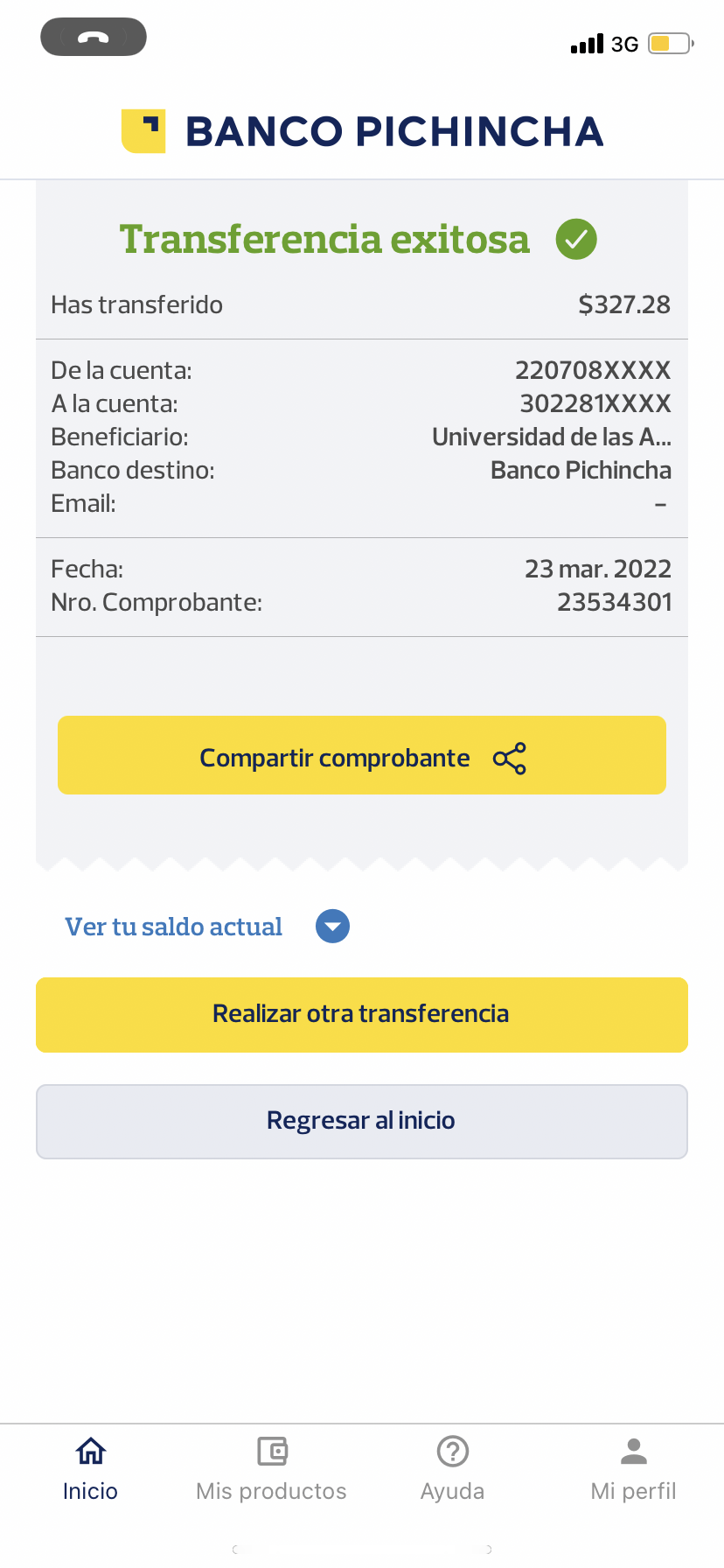The height and width of the screenshot is (1568, 724).
Task: Tap the active call indicator pill
Action: tap(94, 37)
